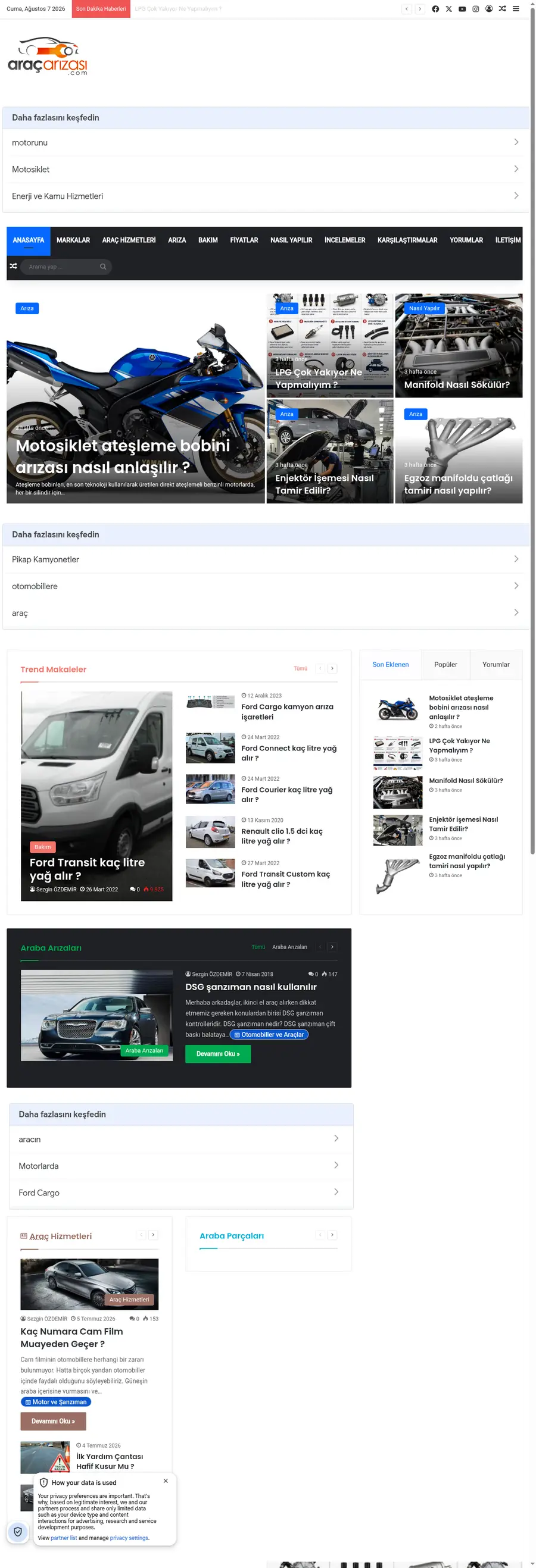The image size is (536, 1568).
Task: Click next arrow in Trend Makaleler
Action: 332,668
